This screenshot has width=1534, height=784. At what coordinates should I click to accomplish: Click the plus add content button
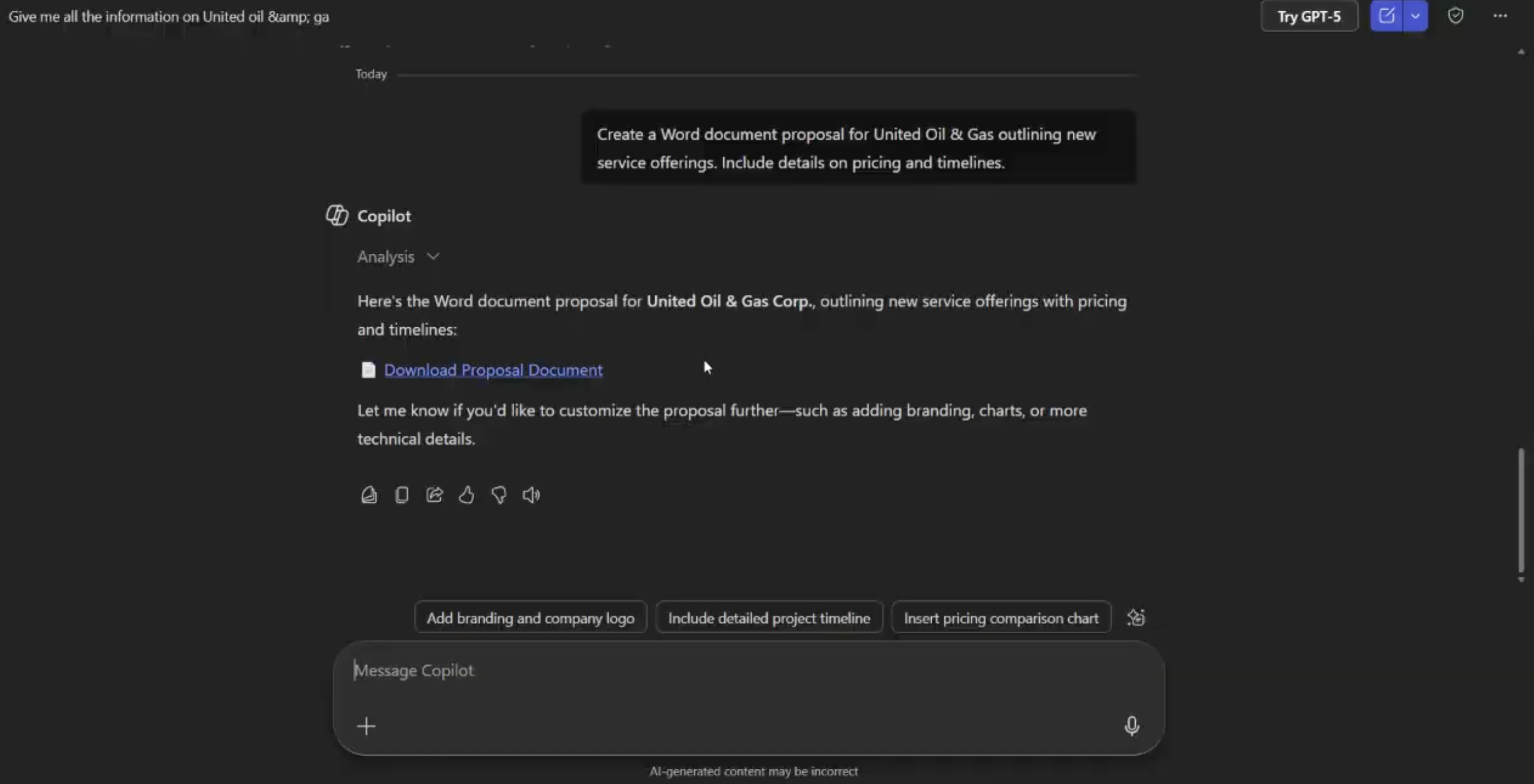click(x=366, y=726)
